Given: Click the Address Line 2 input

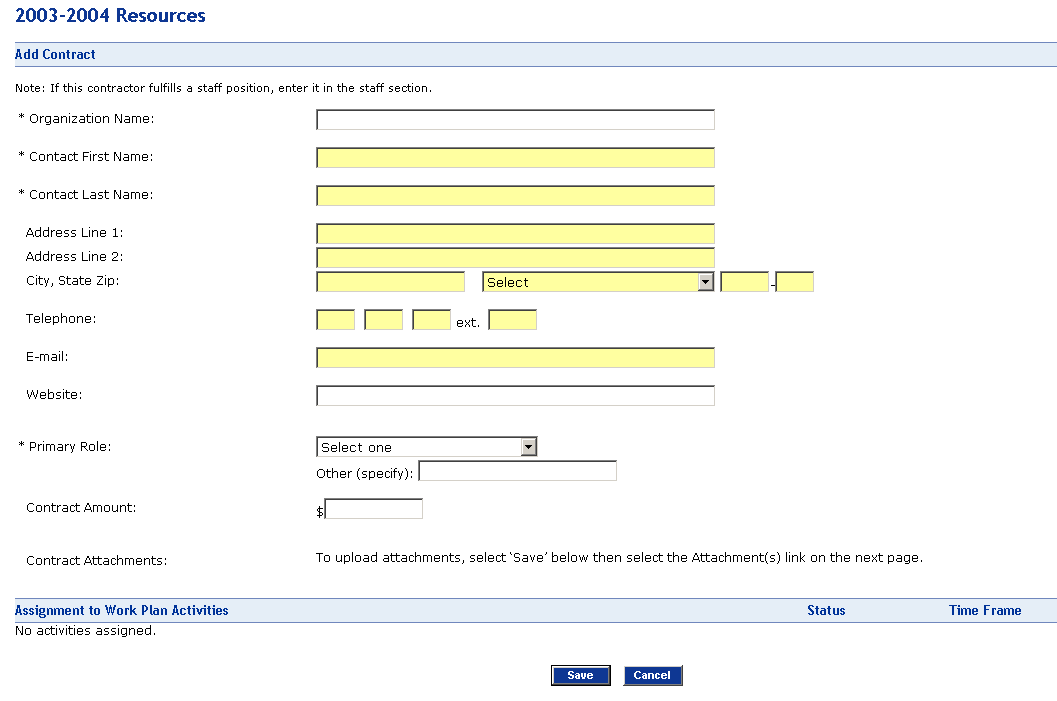Looking at the screenshot, I should (x=515, y=258).
